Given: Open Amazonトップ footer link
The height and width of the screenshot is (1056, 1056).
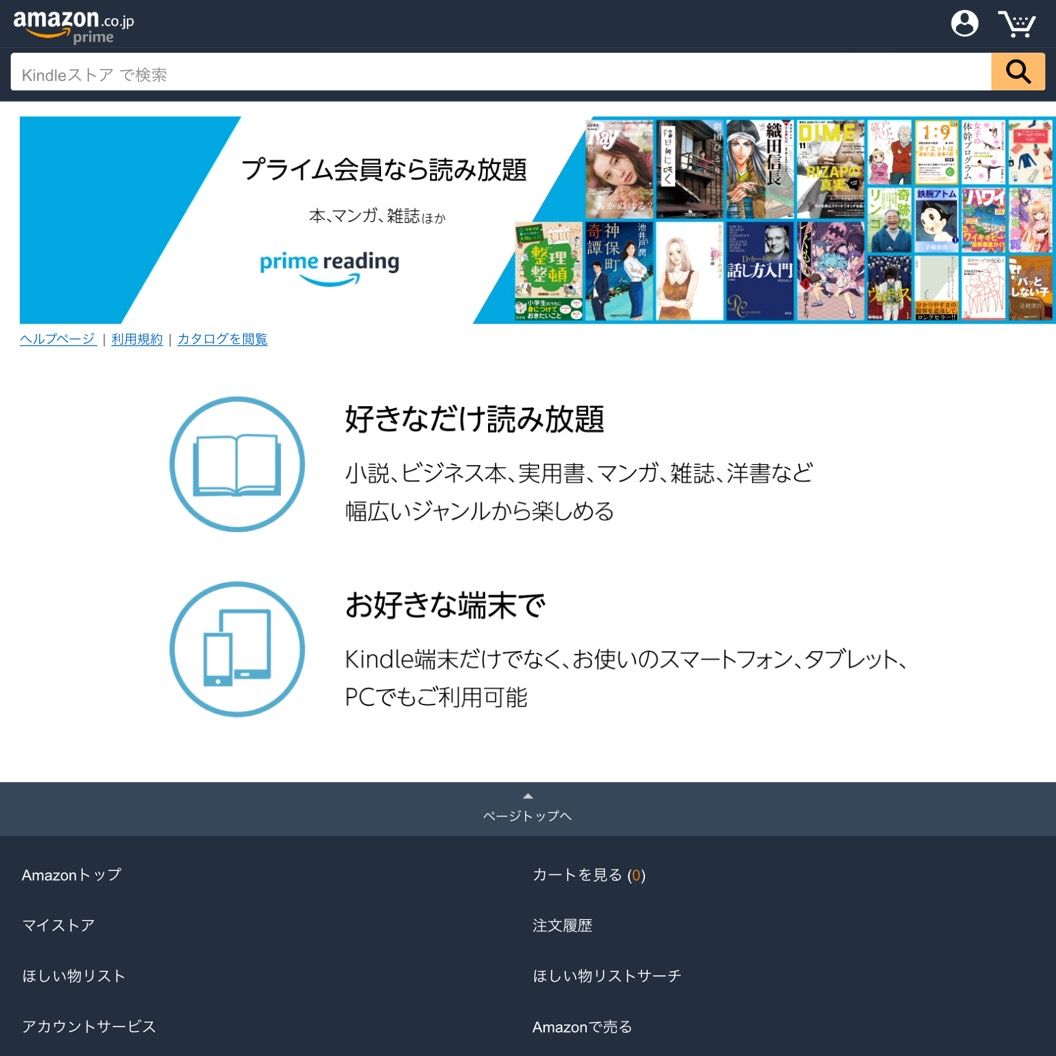Looking at the screenshot, I should 71,875.
